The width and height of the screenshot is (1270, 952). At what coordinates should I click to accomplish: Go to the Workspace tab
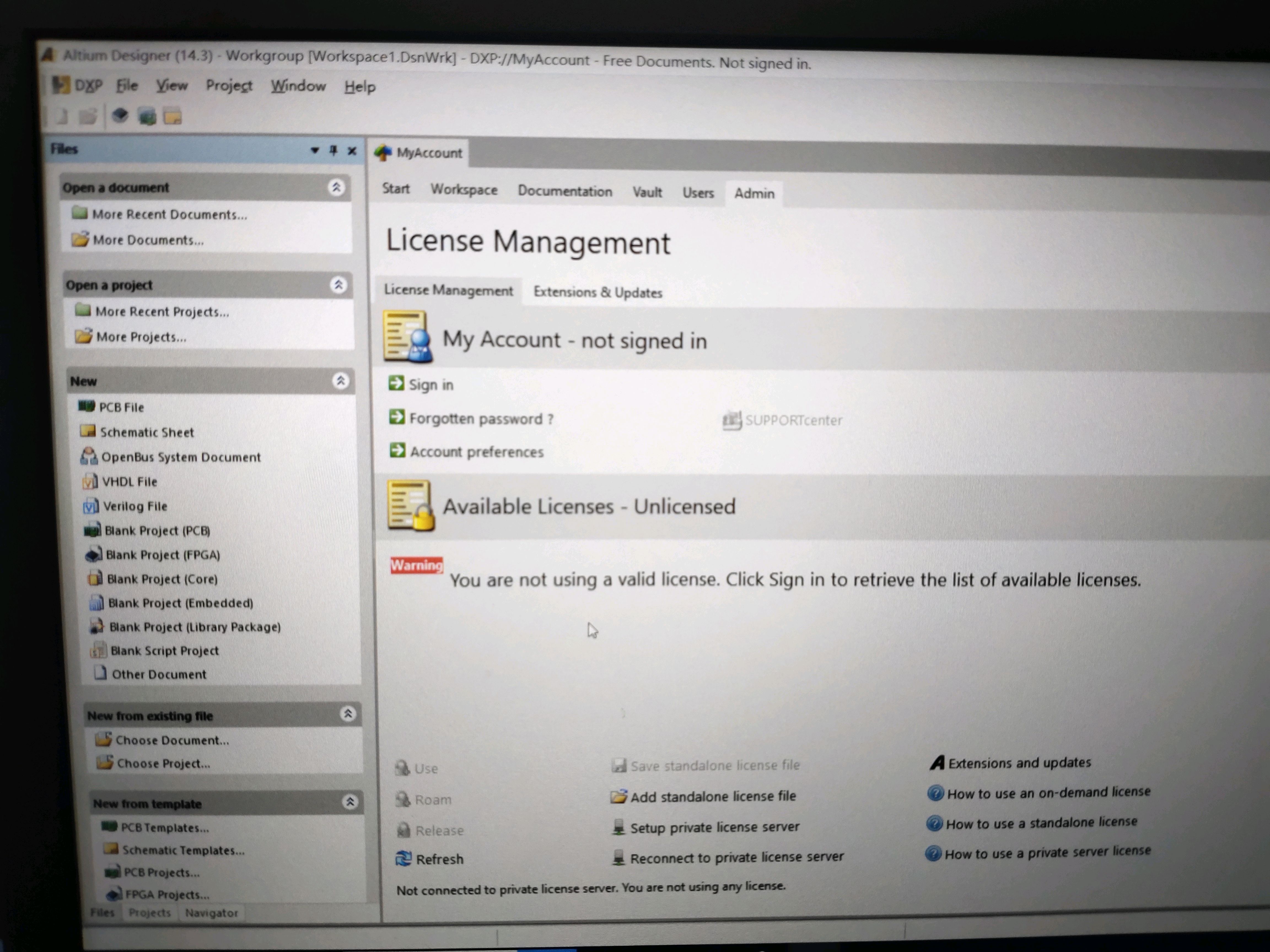464,190
